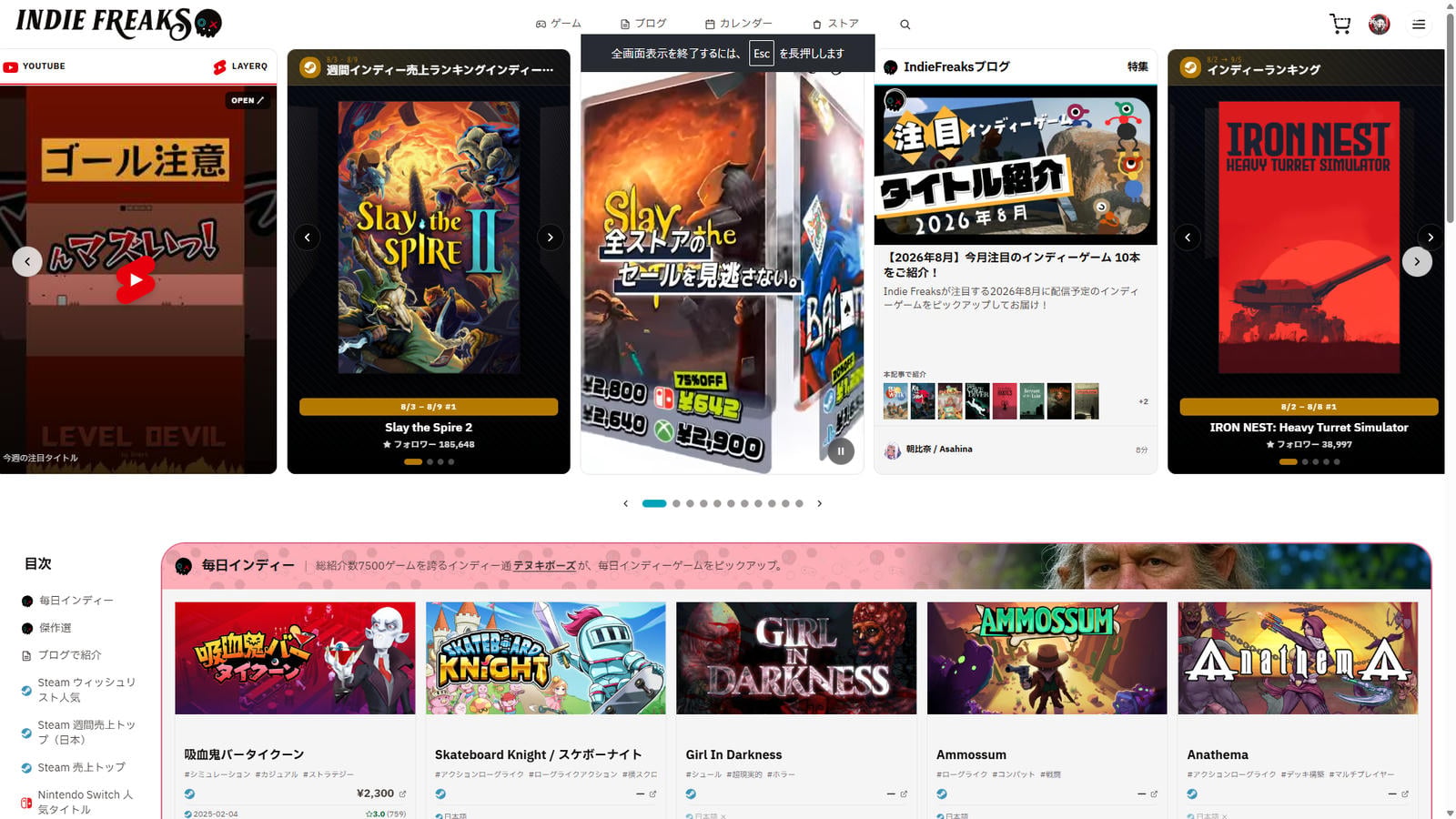Jump to Steam 週間売上トップ（日本） section

[79, 732]
